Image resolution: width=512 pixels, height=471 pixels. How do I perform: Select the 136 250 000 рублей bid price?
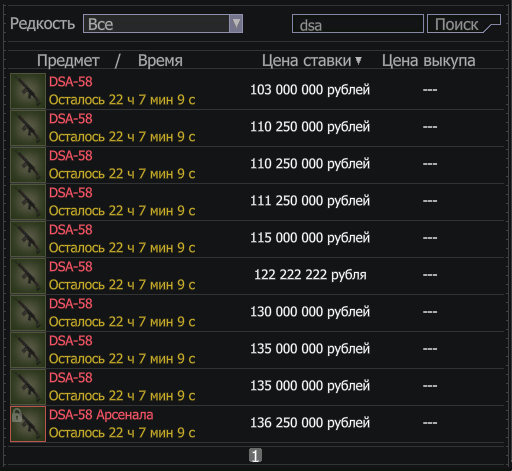click(310, 423)
